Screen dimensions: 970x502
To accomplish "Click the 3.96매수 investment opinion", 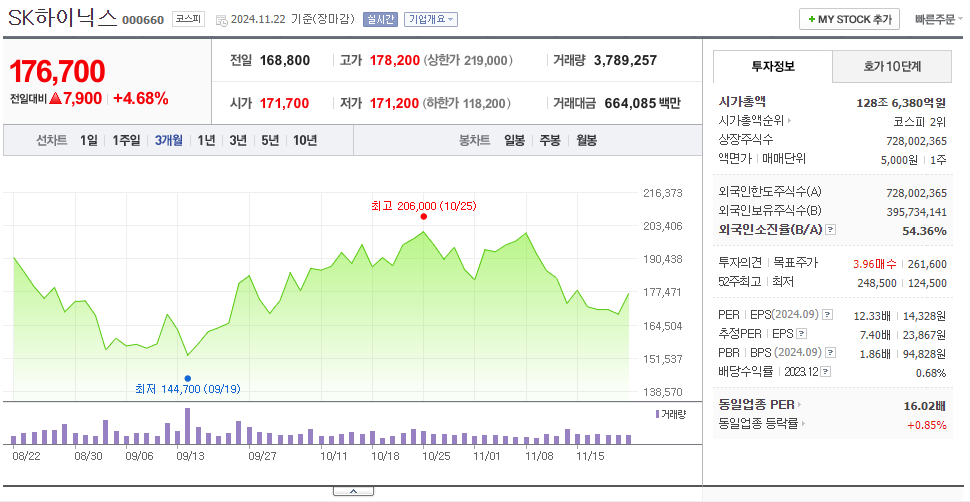I will [x=874, y=264].
